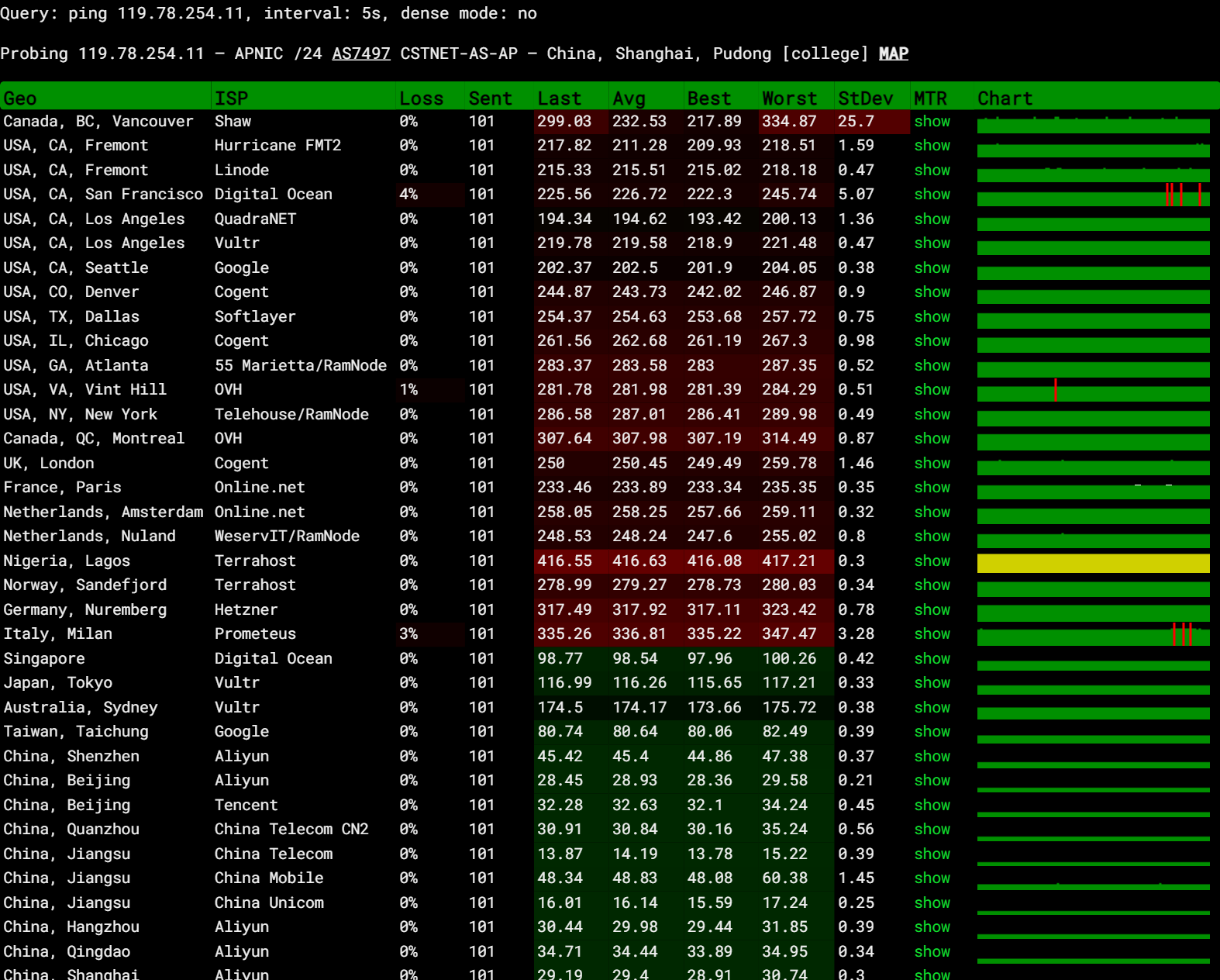Click the San Francisco latency chart

pos(1093,198)
